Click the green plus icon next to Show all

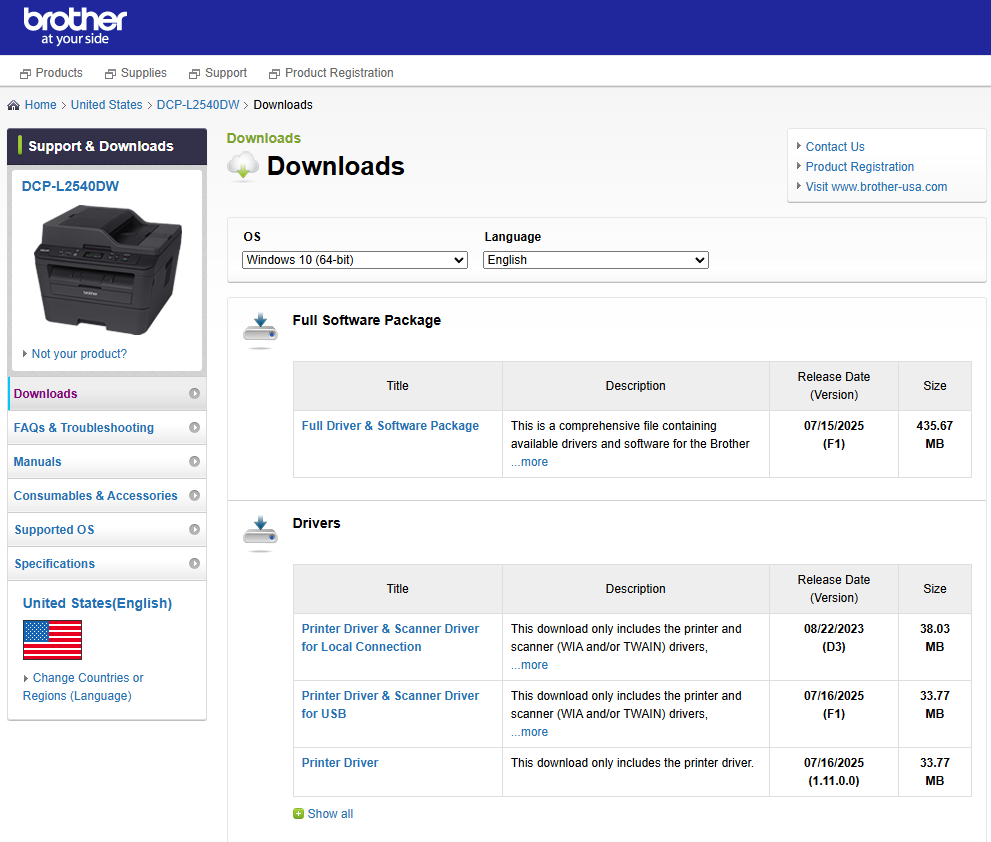[x=298, y=813]
